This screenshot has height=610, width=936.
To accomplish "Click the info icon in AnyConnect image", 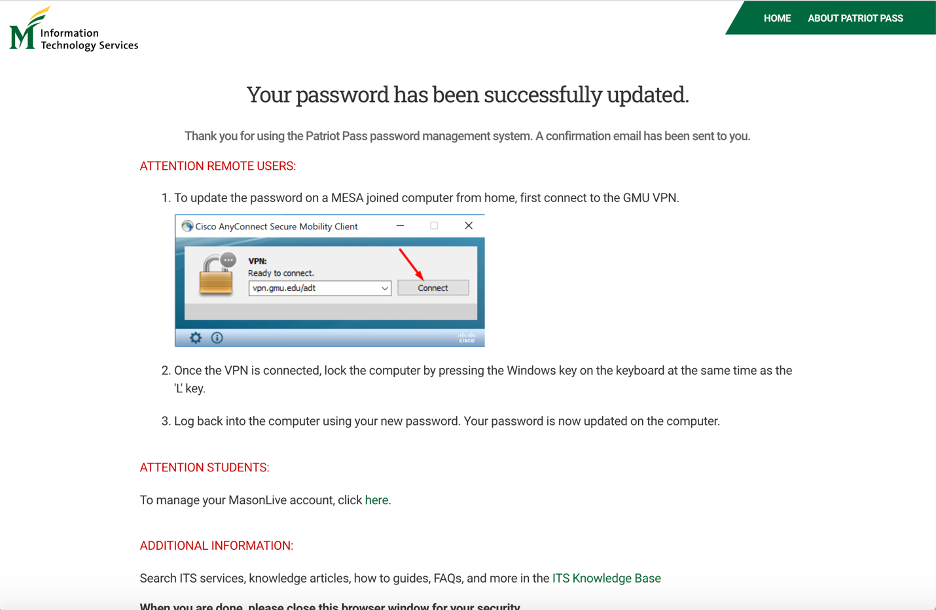I will pyautogui.click(x=216, y=338).
